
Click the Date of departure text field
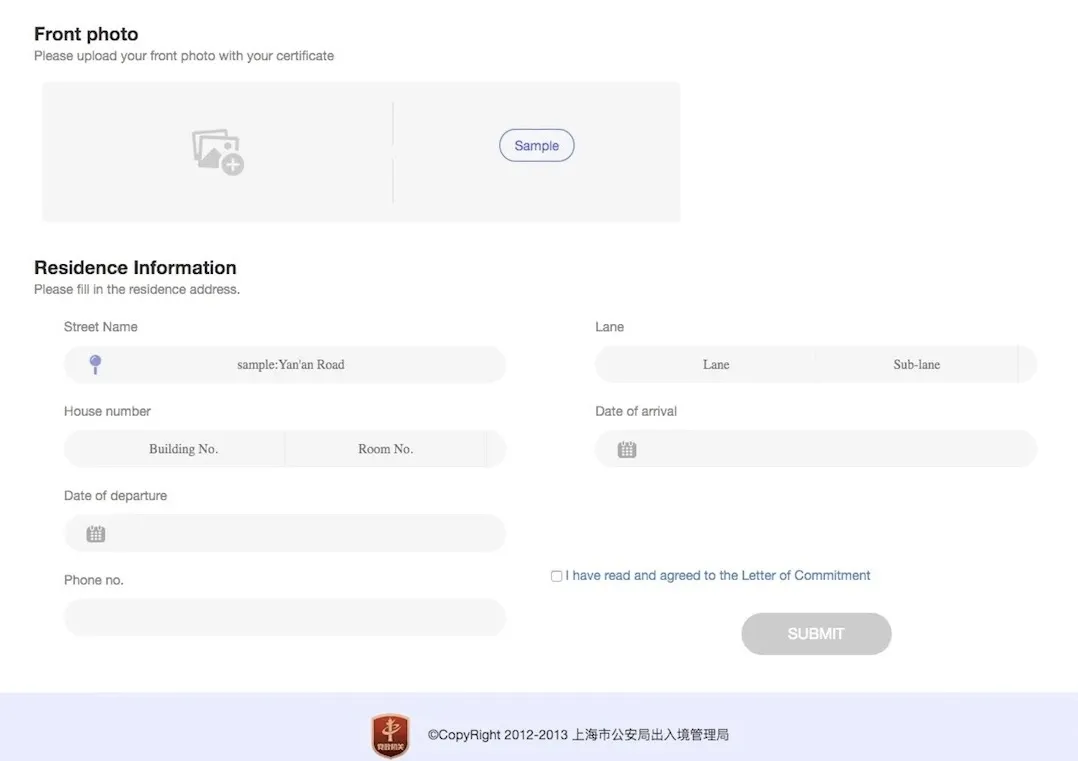pos(300,534)
